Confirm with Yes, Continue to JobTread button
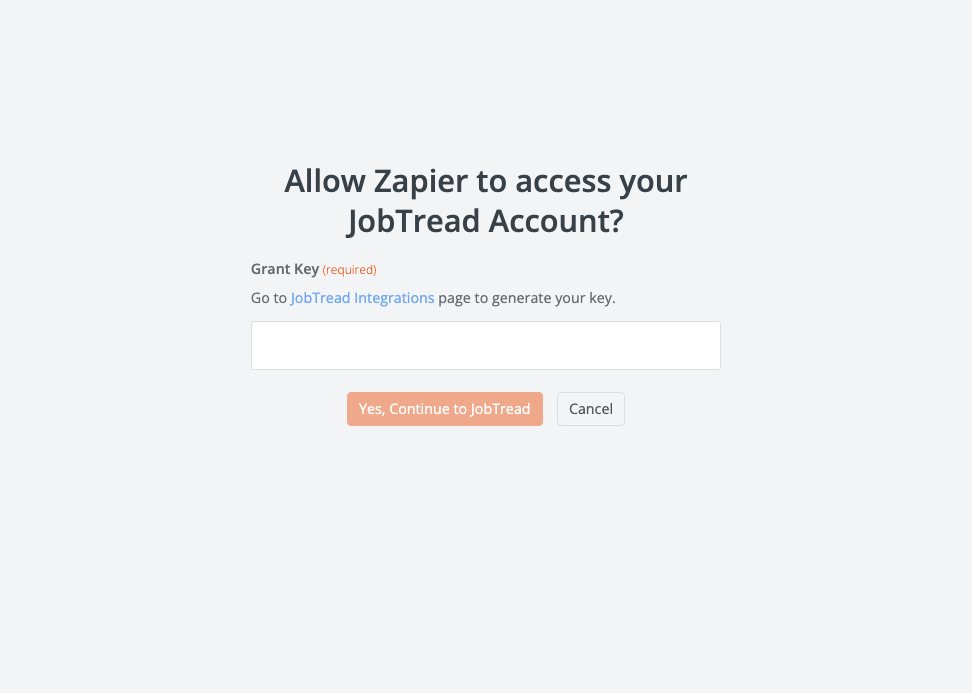 tap(444, 409)
